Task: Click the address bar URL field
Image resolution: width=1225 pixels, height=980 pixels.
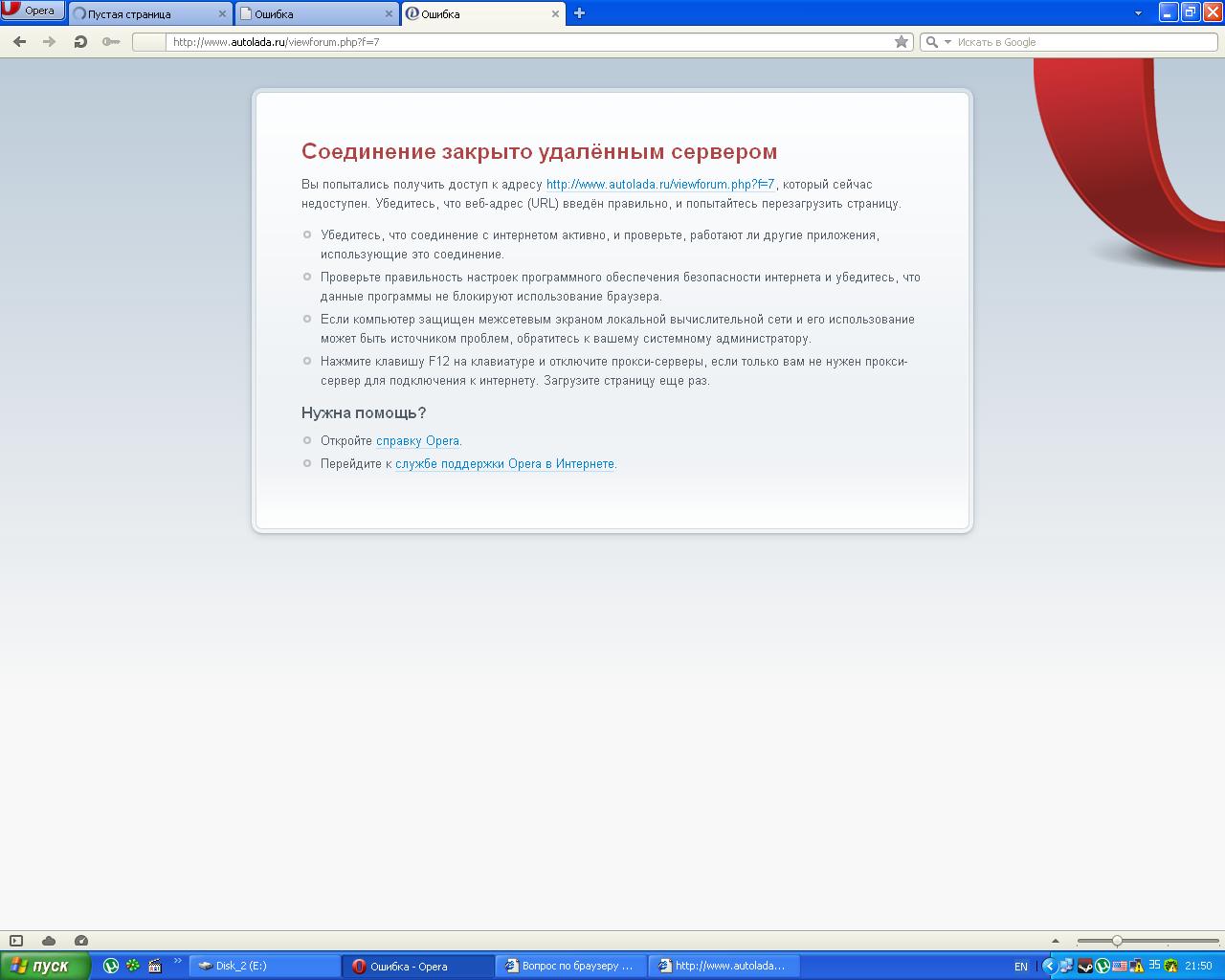Action: [x=529, y=42]
